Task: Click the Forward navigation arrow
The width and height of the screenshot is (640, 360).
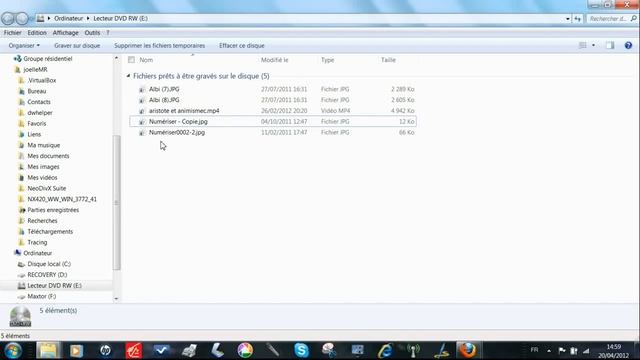Action: (x=22, y=18)
